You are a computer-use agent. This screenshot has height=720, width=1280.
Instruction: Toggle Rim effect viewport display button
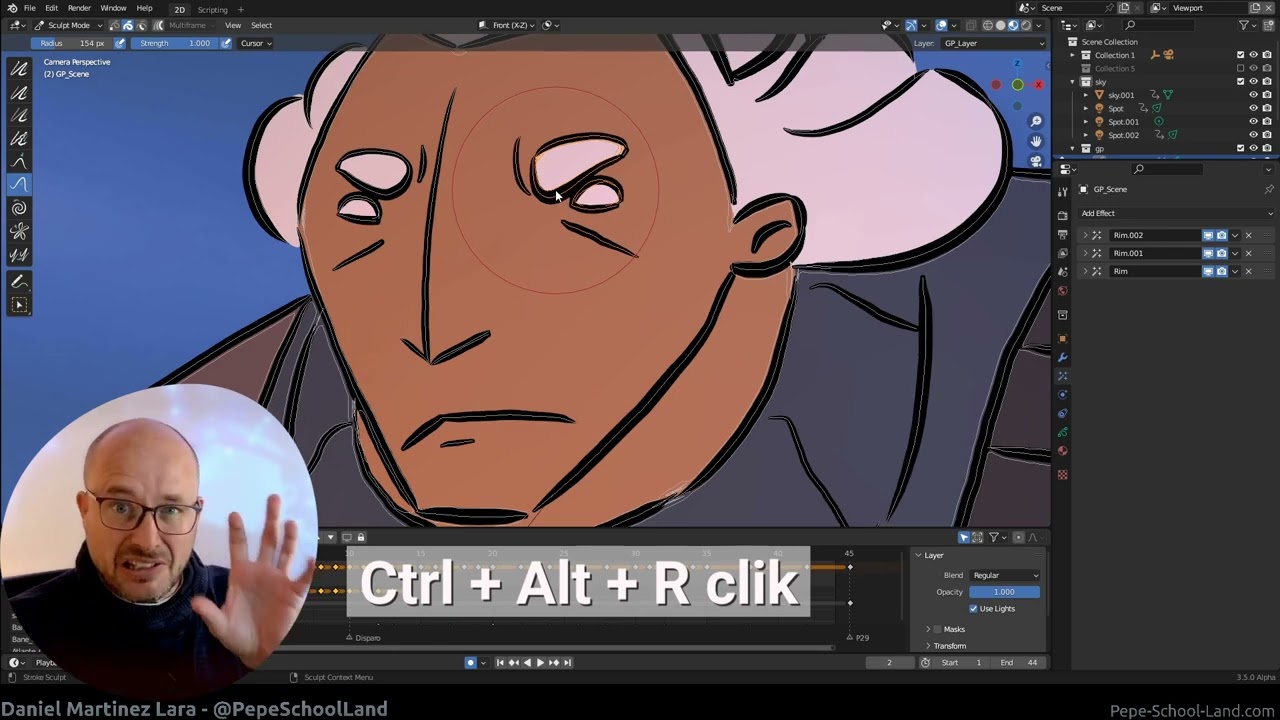(x=1208, y=271)
